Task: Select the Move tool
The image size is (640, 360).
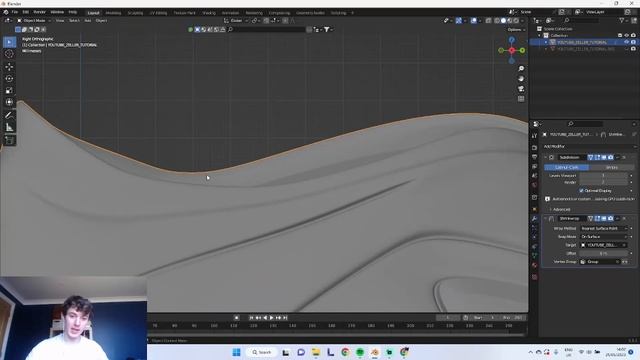Action: 9,67
